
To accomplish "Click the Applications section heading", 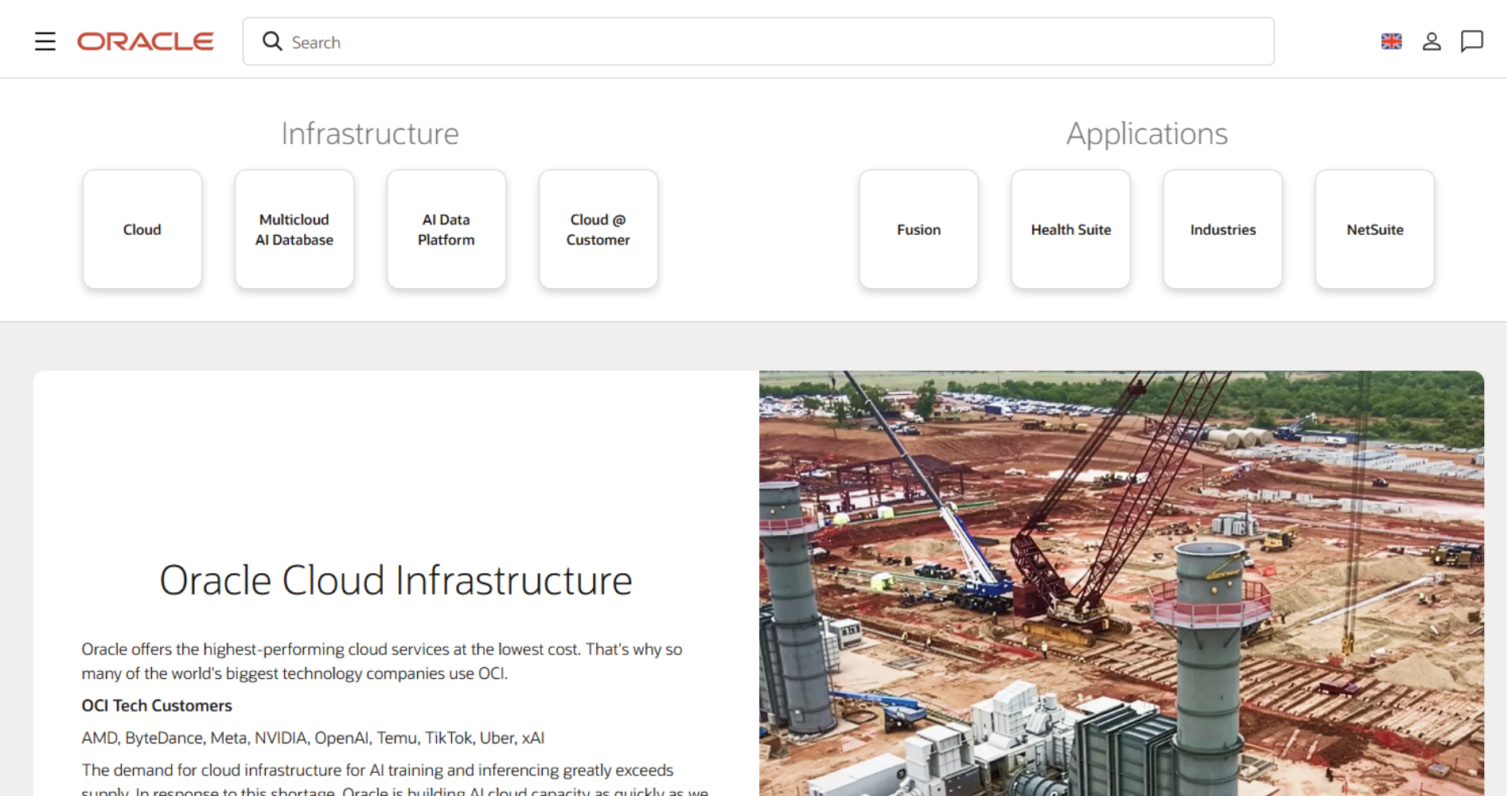I will click(1147, 134).
